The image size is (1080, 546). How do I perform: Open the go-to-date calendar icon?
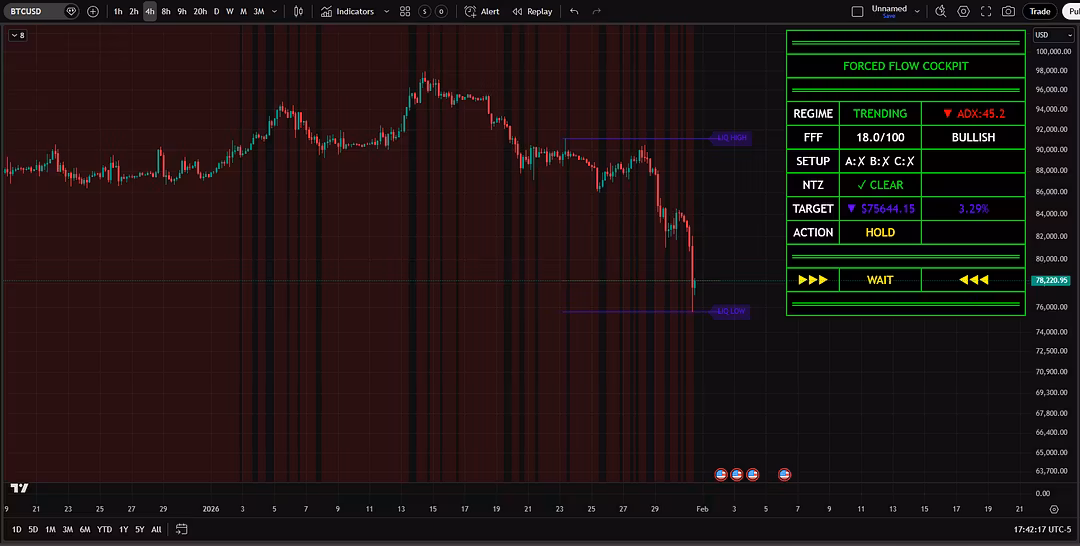point(182,529)
